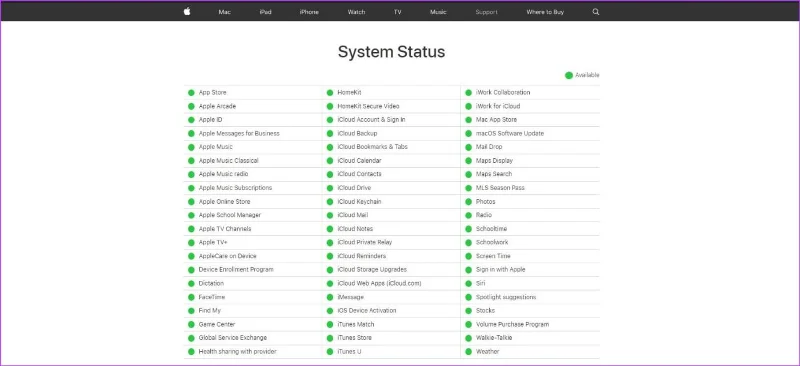This screenshot has height=366, width=800.
Task: Open the iPad menu in the navigation bar
Action: tap(265, 12)
